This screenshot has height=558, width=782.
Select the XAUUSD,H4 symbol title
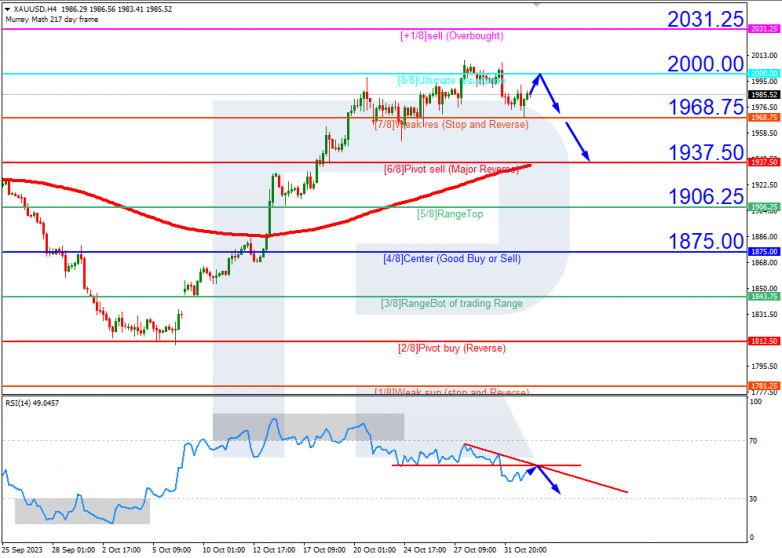(35, 9)
